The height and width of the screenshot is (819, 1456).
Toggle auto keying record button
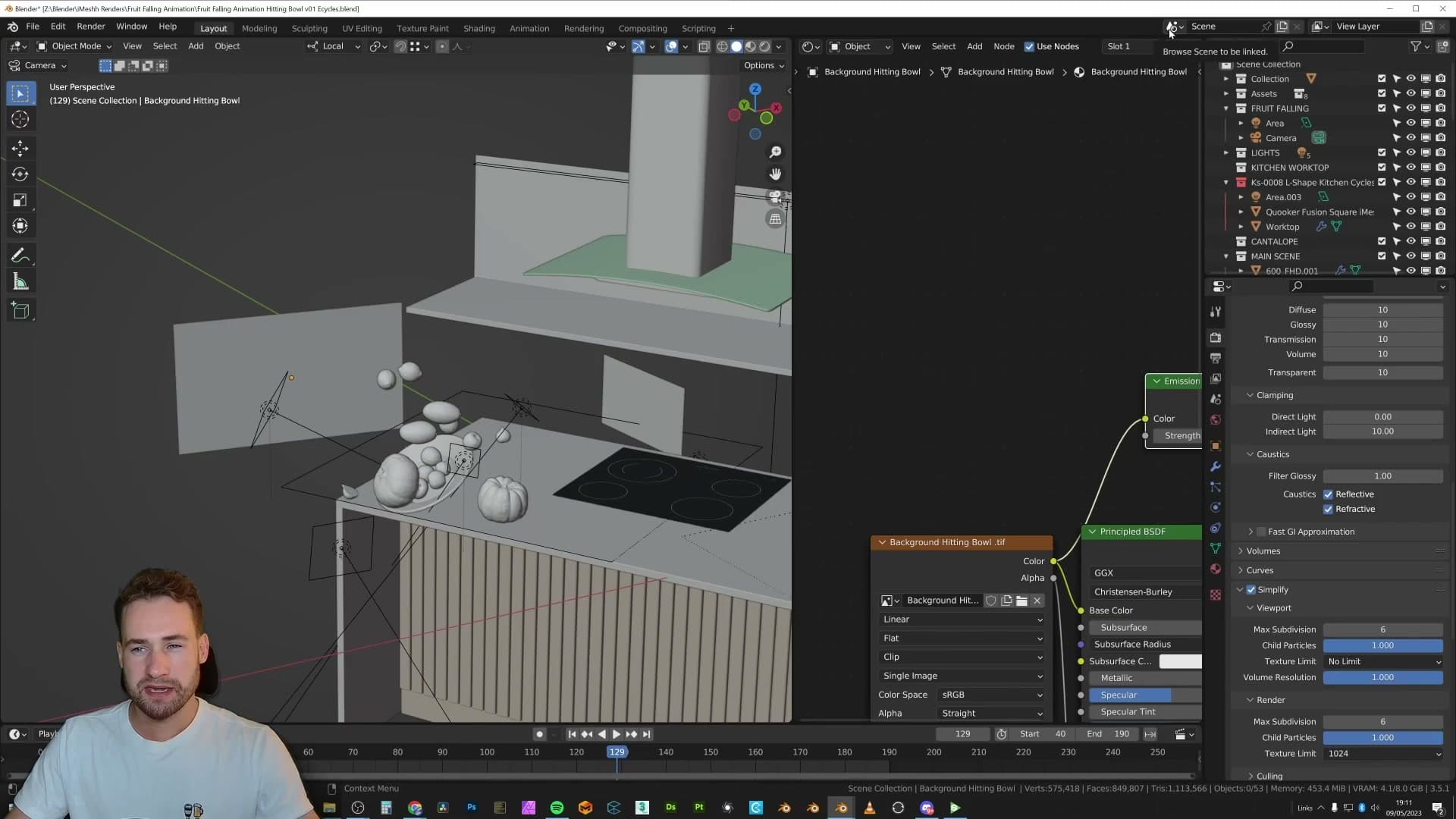click(x=539, y=734)
